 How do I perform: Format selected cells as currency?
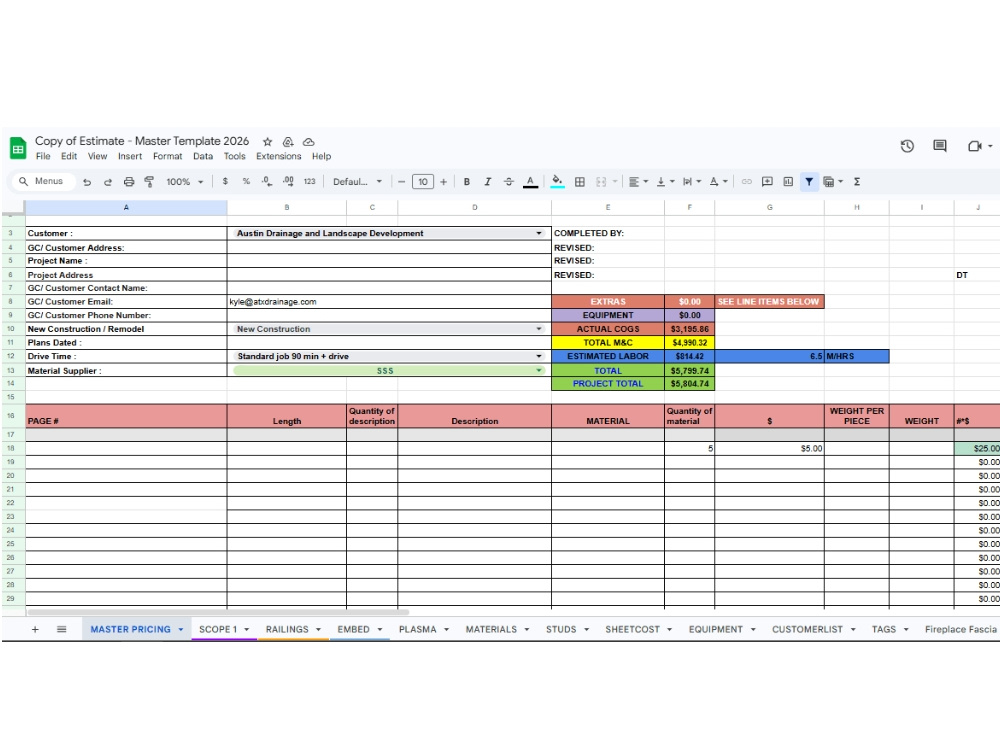click(225, 182)
